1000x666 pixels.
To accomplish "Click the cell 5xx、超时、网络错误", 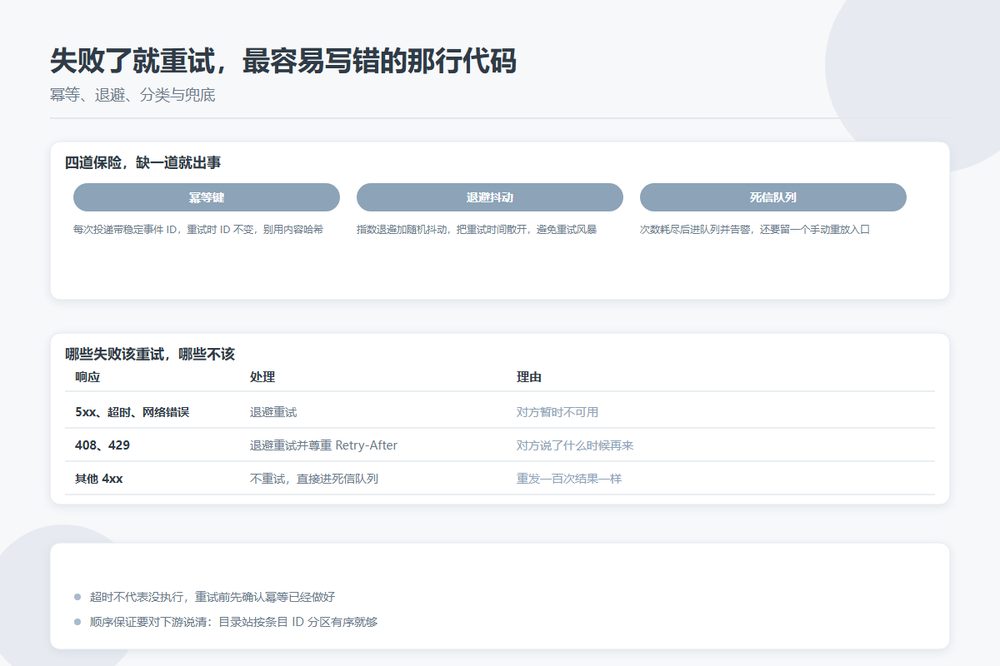I will [132, 412].
